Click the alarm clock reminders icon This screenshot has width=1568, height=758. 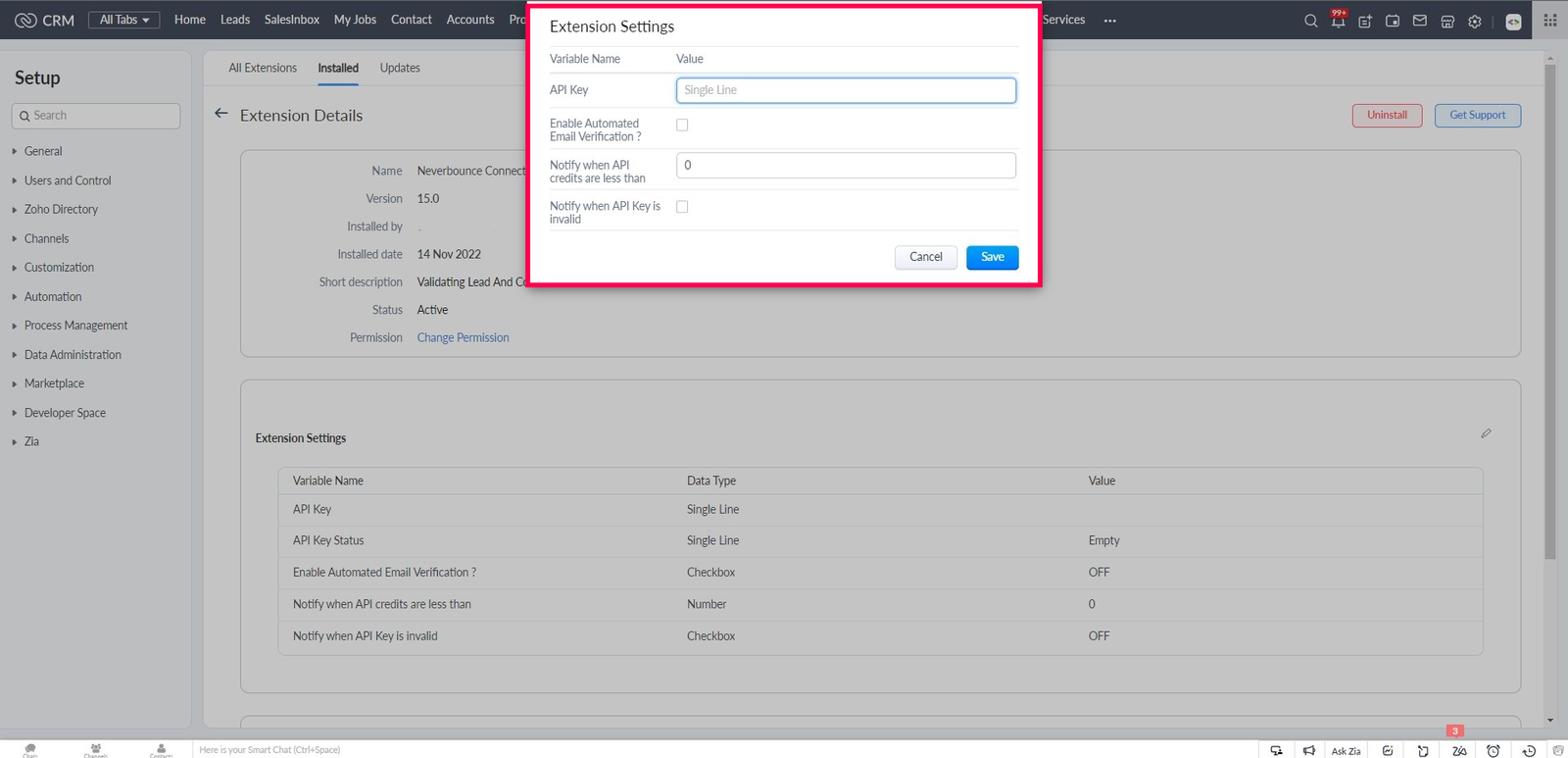[x=1494, y=751]
